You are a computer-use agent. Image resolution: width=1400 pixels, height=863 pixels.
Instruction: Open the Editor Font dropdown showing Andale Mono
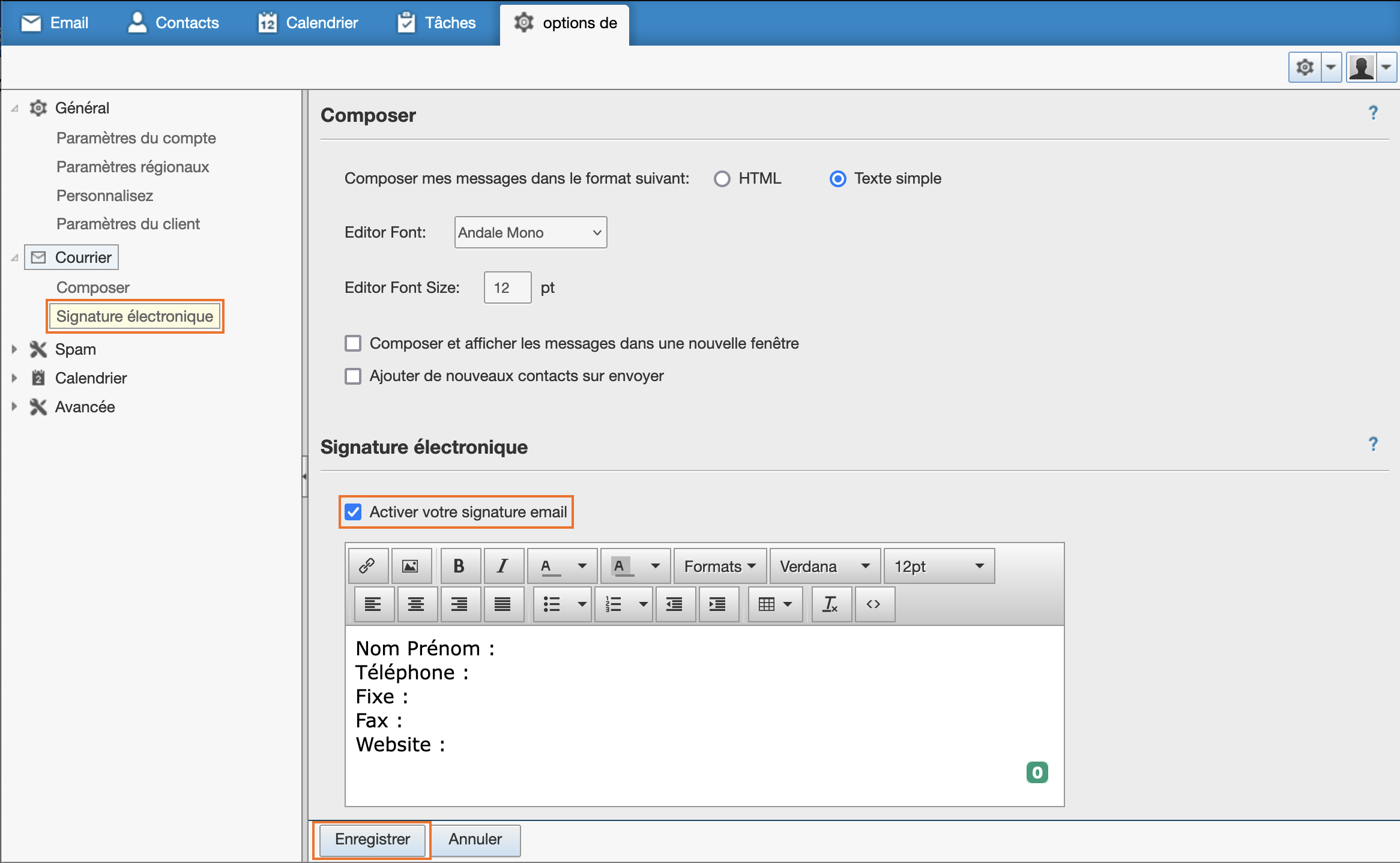[530, 232]
